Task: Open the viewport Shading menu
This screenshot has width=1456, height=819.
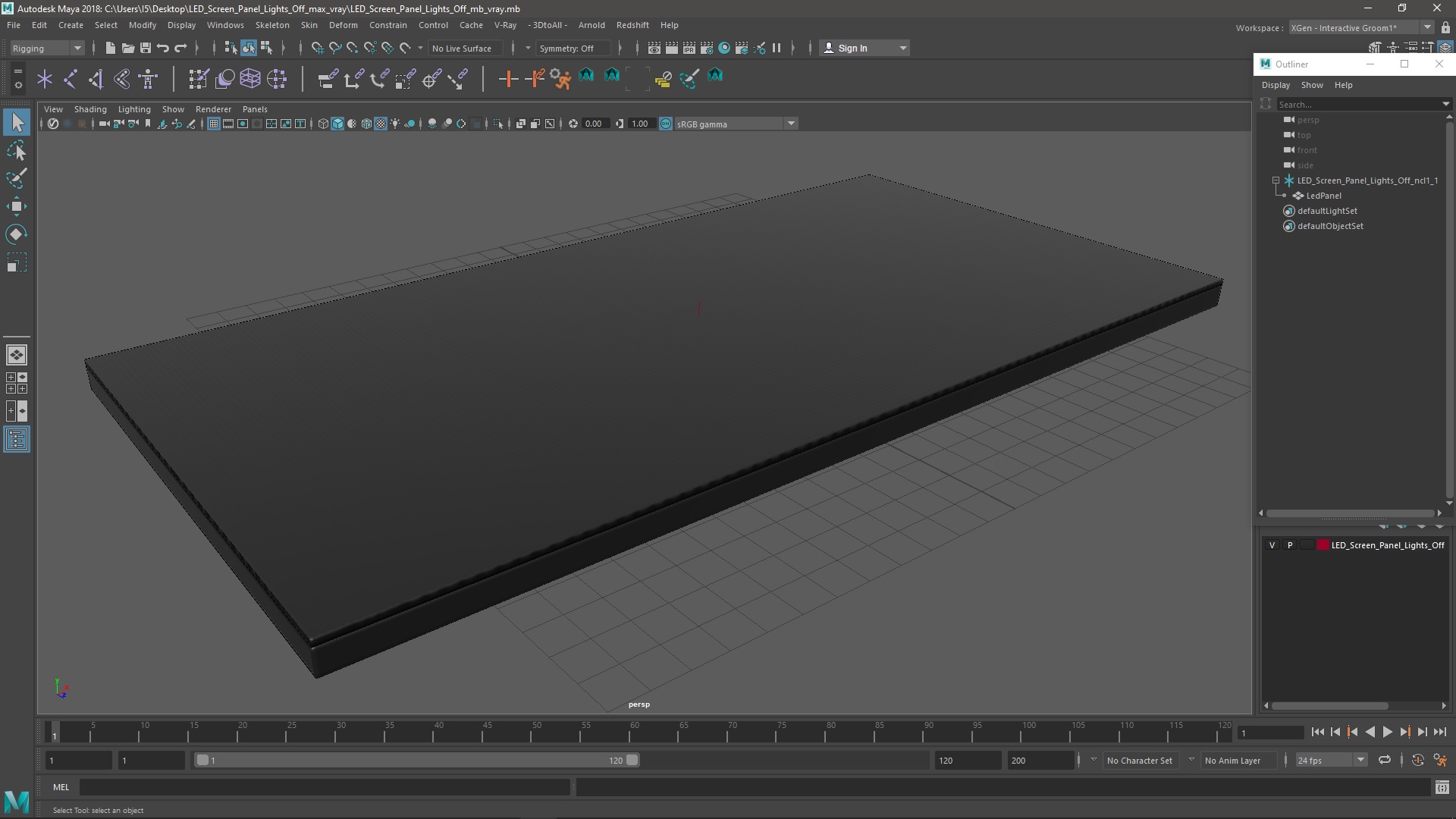Action: pos(90,109)
